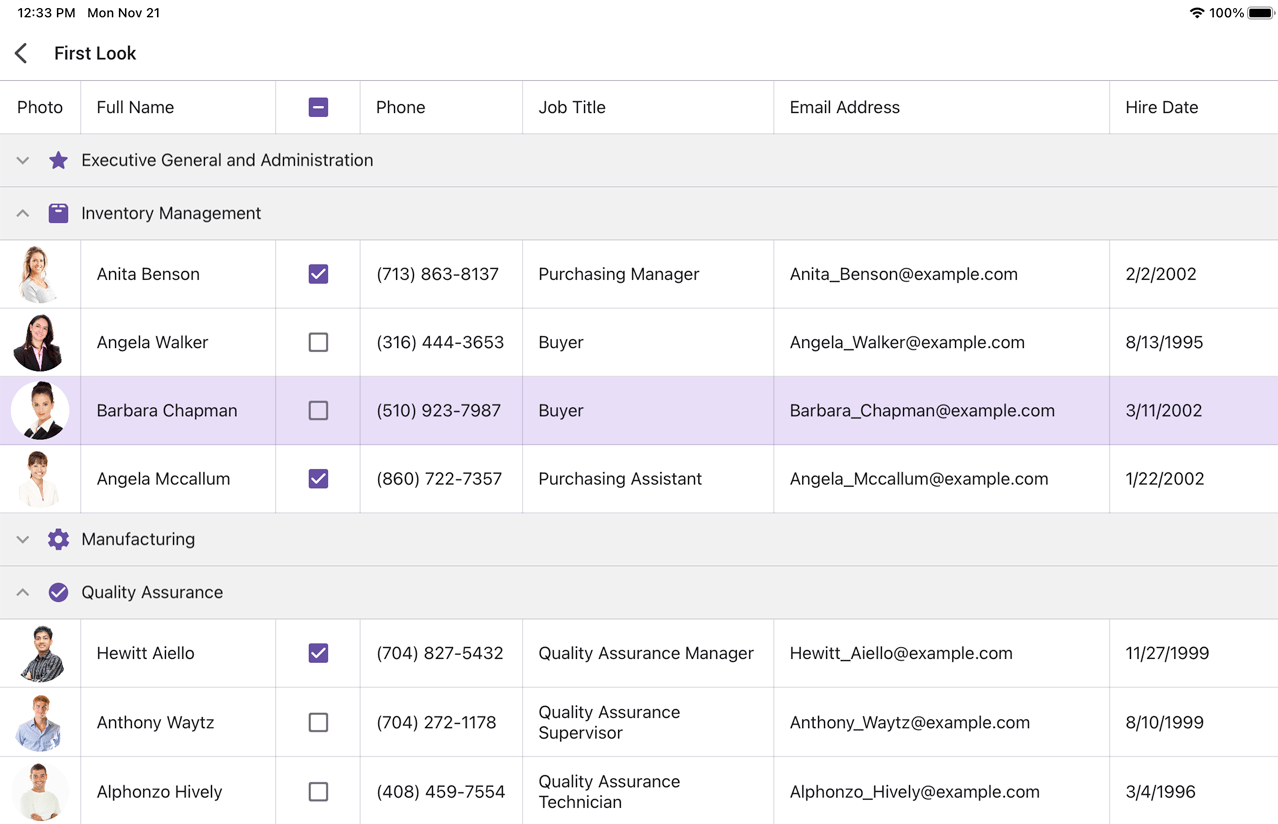Toggle the select-all checkbox in the column header
This screenshot has height=824, width=1278.
coord(317,106)
